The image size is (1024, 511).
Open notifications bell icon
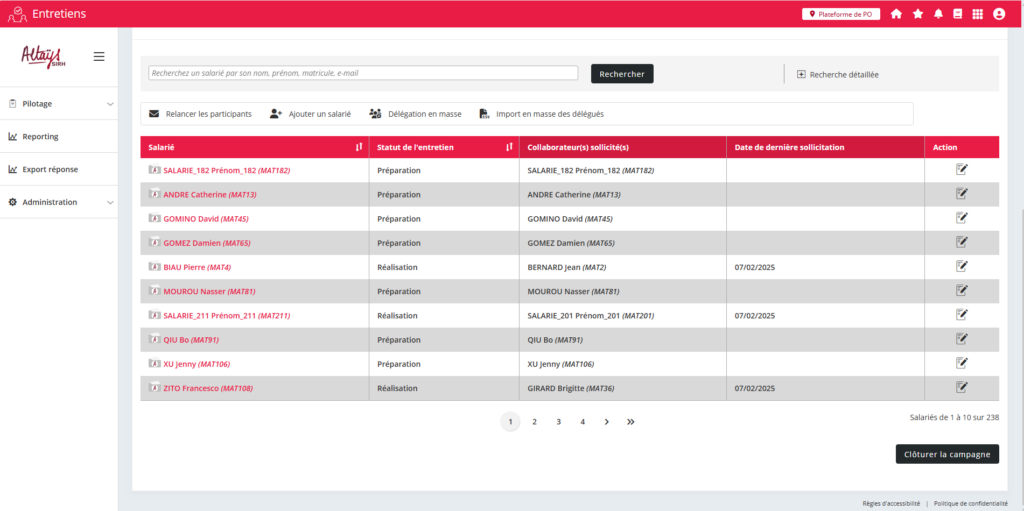(x=938, y=14)
